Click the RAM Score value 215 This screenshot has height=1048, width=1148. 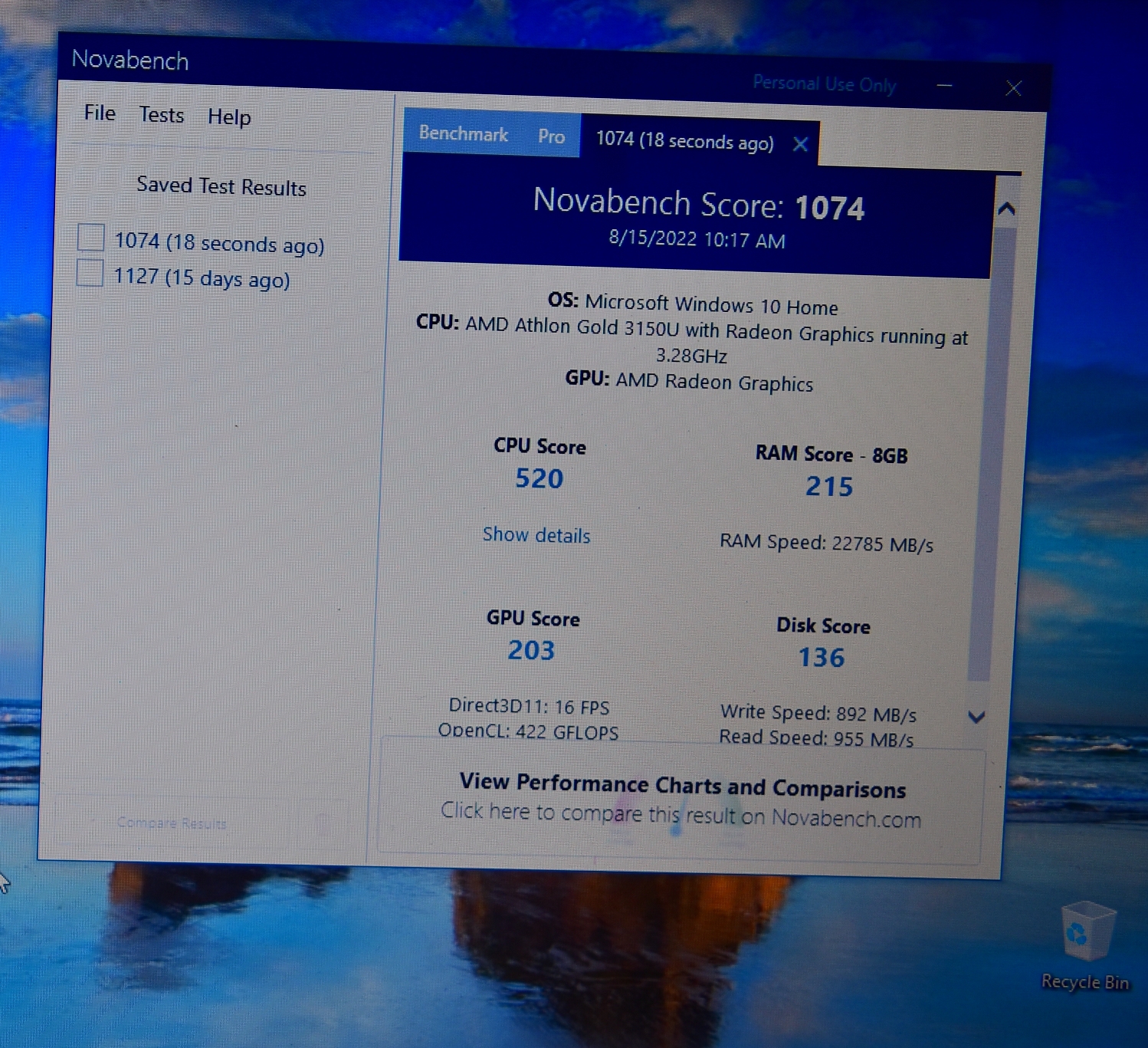[x=829, y=486]
